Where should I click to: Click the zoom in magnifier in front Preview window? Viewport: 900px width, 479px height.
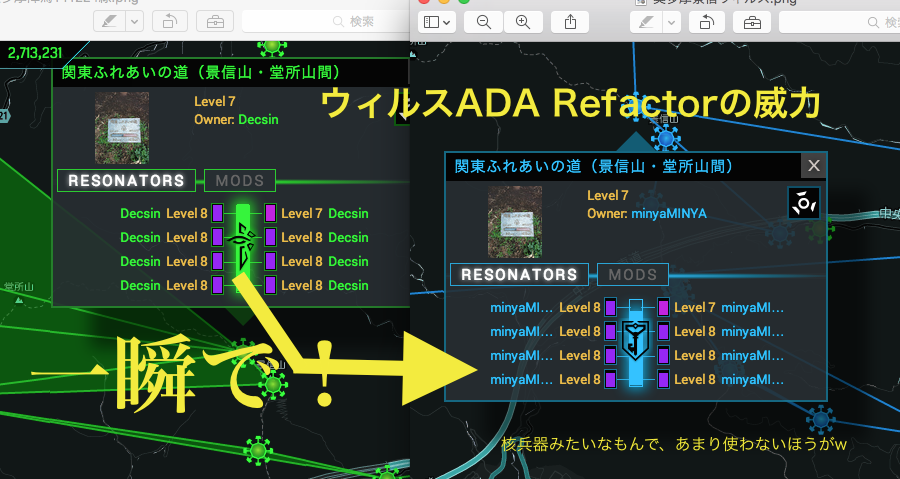tap(523, 22)
